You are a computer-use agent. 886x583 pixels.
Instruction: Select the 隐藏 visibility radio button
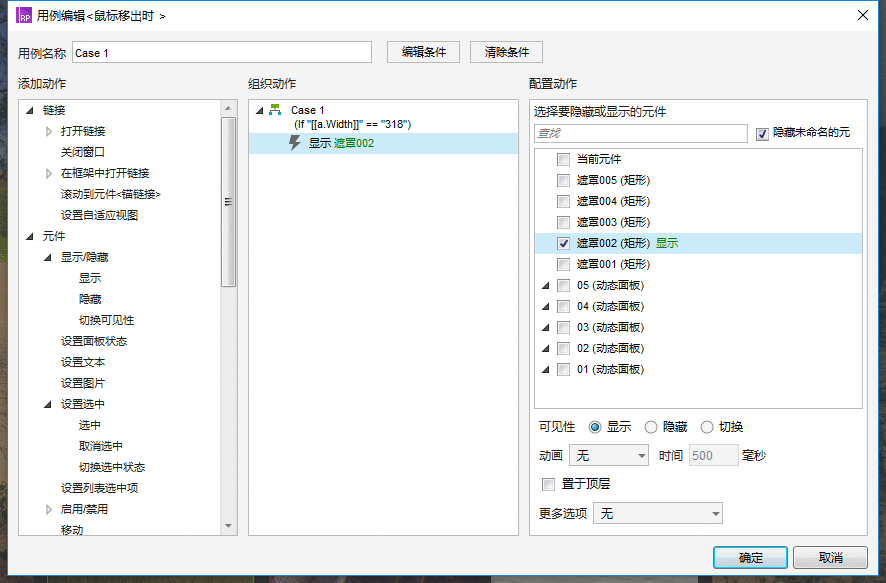pyautogui.click(x=651, y=427)
